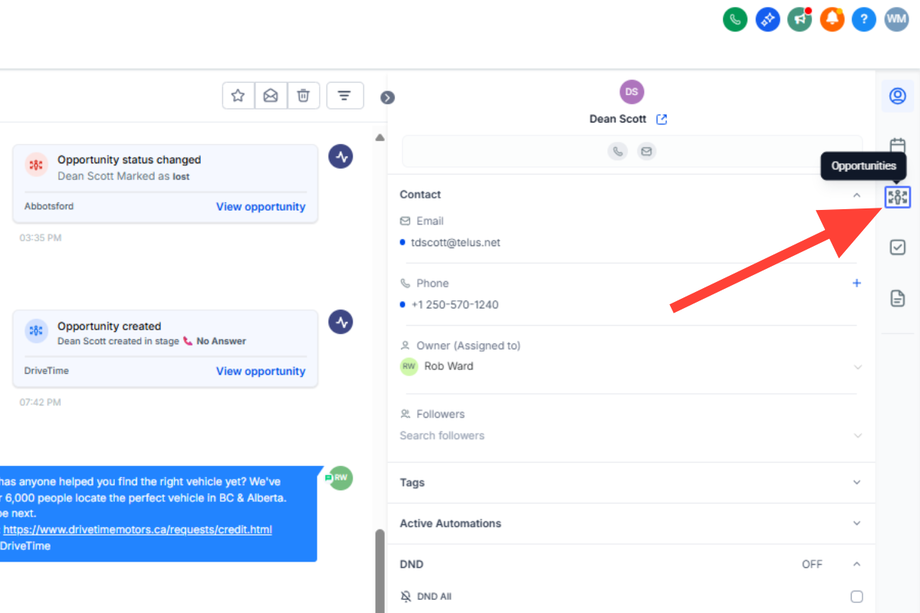The height and width of the screenshot is (613, 920).
Task: View opportunity for Abbotsford status change
Action: [261, 206]
